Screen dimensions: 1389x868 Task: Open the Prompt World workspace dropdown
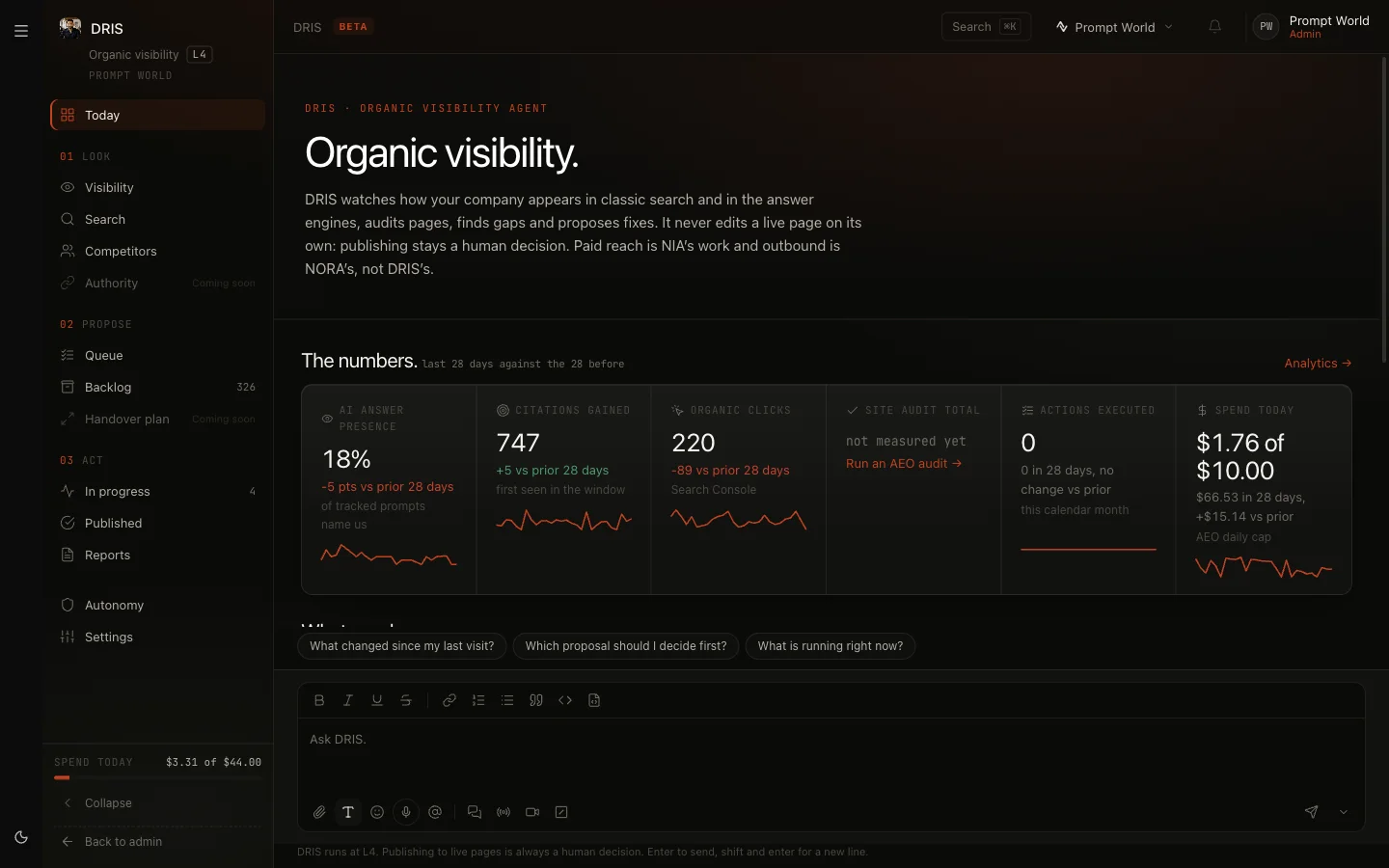[x=1114, y=27]
